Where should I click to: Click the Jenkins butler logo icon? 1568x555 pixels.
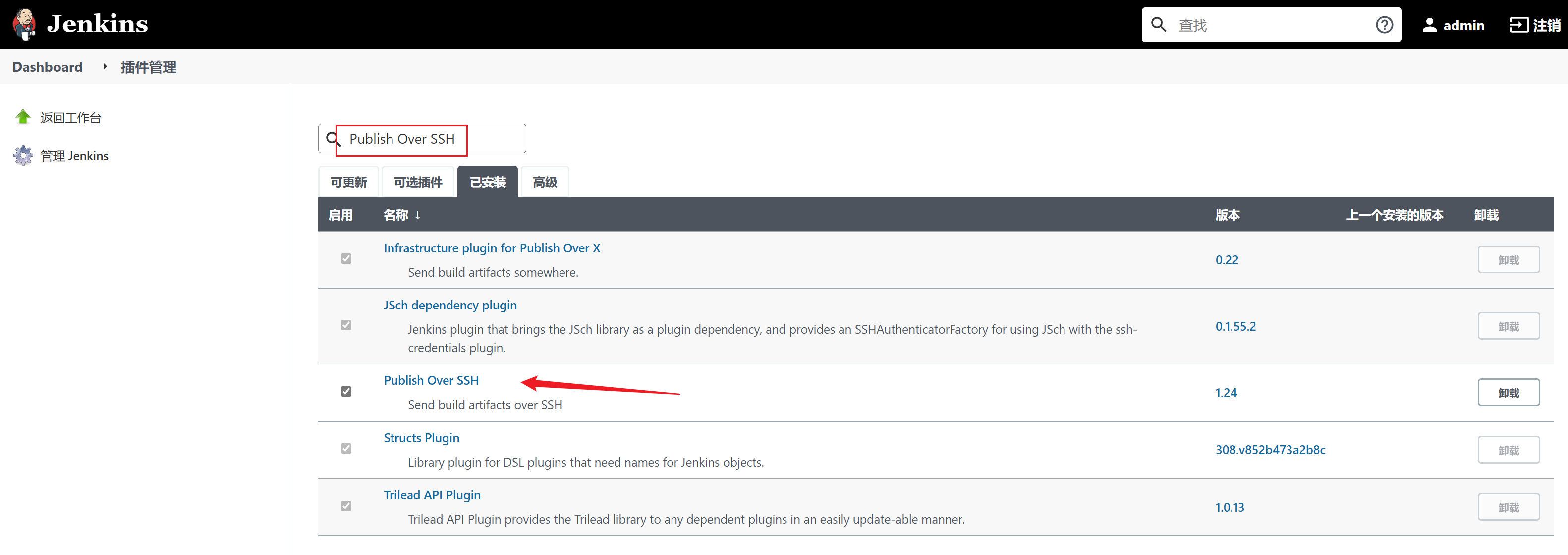[24, 24]
